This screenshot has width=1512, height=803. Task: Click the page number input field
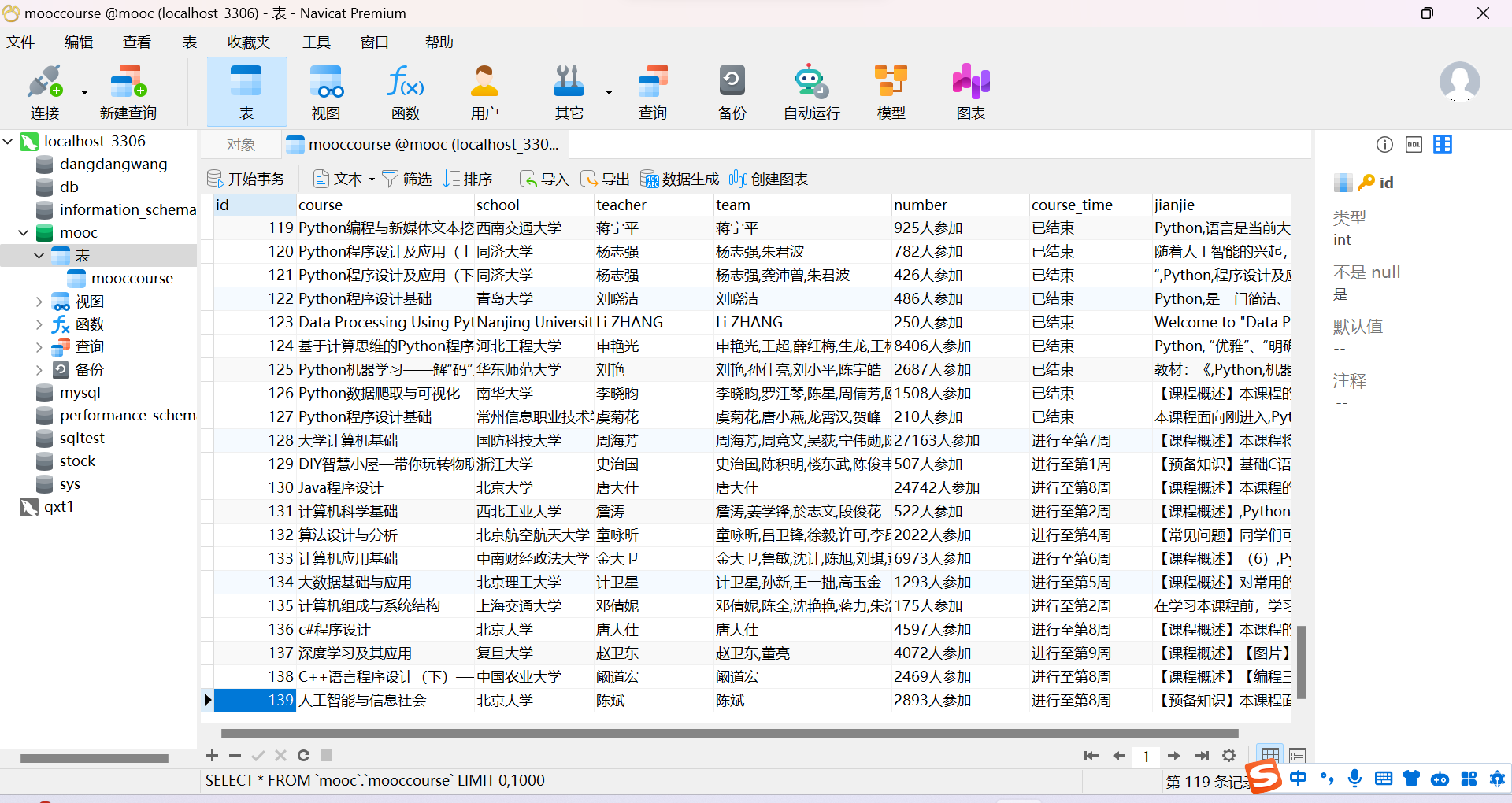coord(1146,757)
